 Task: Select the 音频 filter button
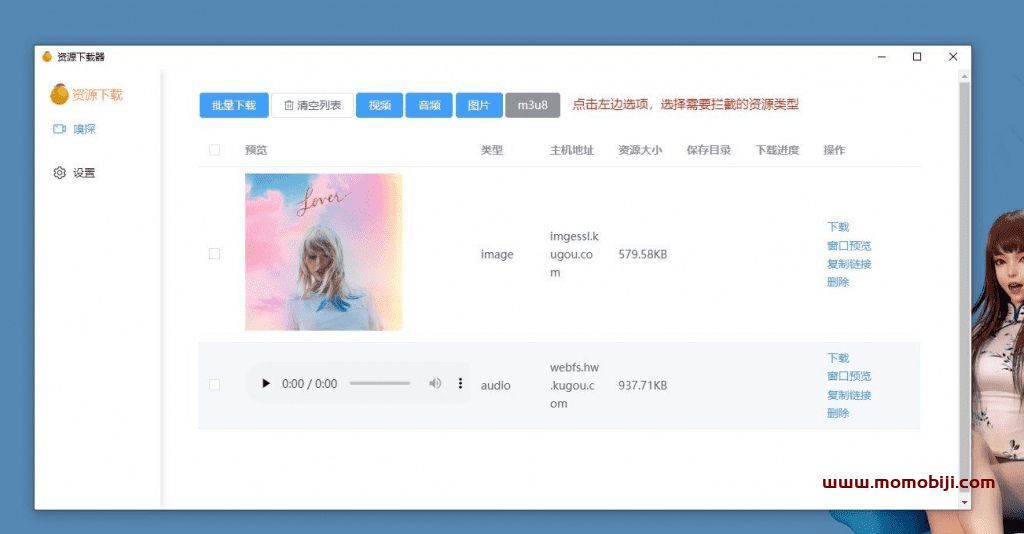[x=429, y=105]
